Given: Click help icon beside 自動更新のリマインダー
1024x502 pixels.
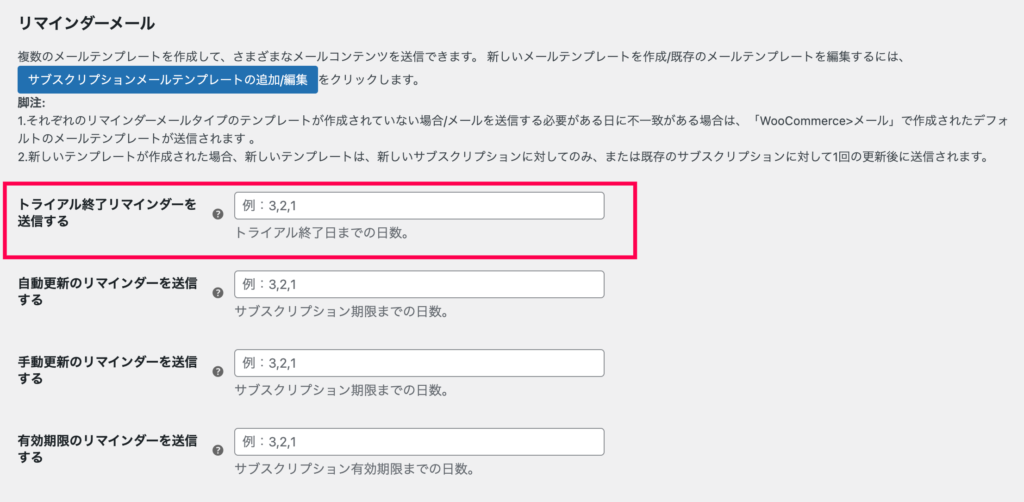Looking at the screenshot, I should click(218, 292).
